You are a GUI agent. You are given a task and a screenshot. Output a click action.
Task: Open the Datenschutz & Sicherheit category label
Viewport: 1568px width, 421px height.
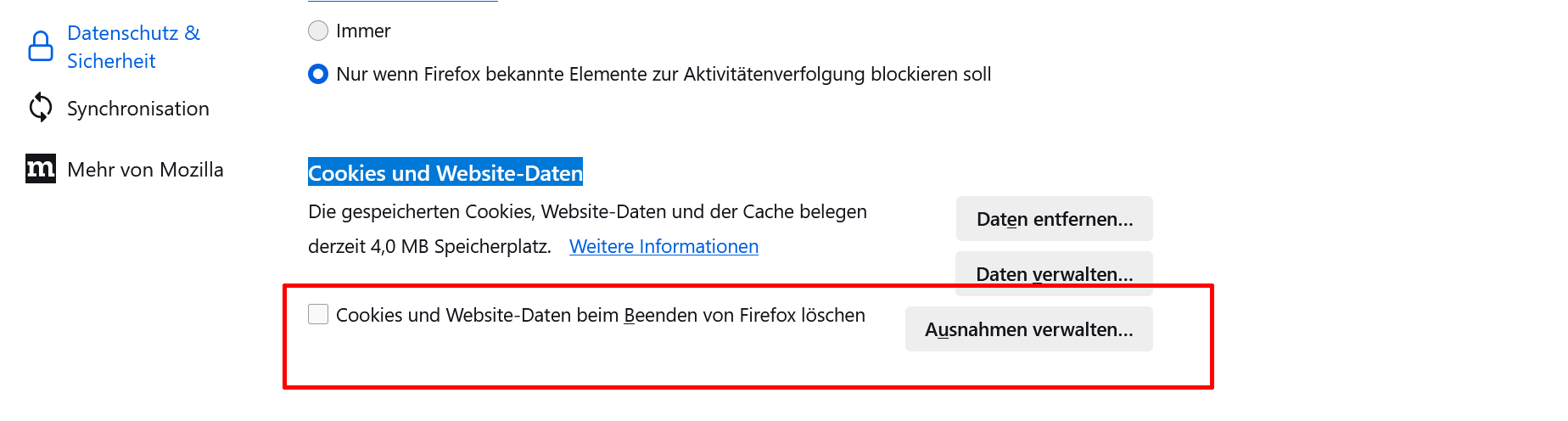click(x=133, y=47)
